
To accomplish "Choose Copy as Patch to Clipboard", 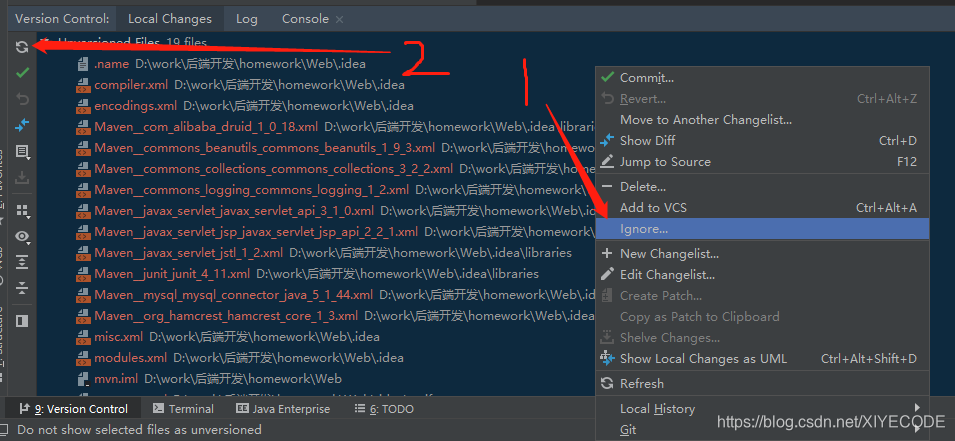I will 762,317.
